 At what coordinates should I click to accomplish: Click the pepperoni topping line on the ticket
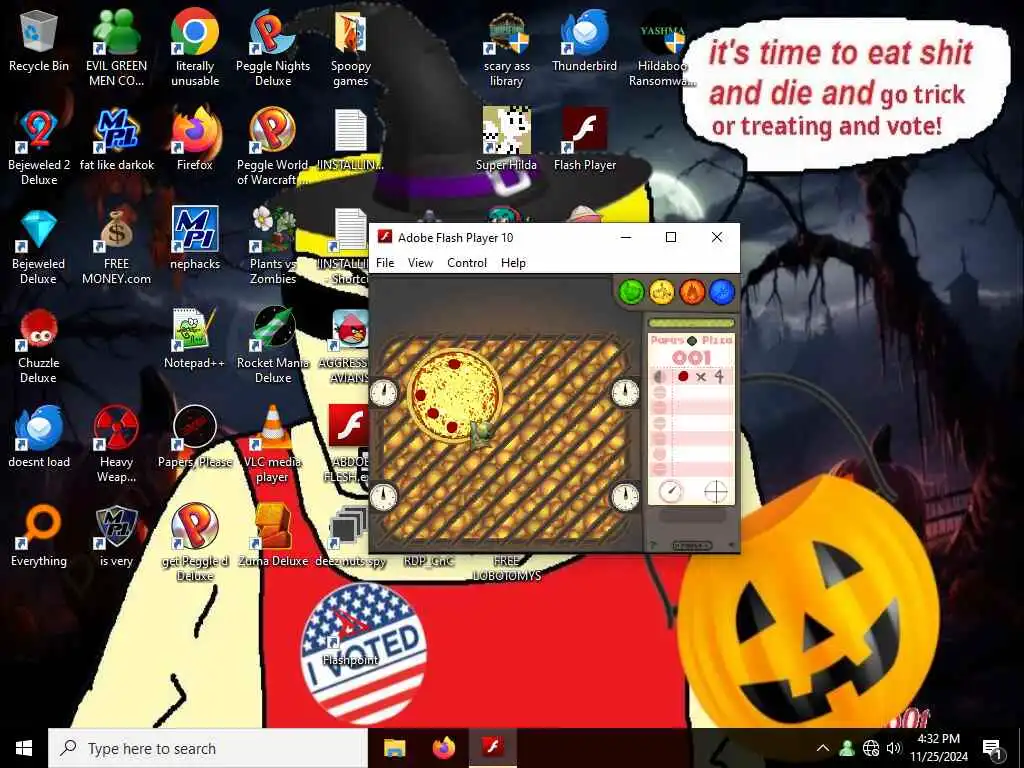[x=692, y=377]
